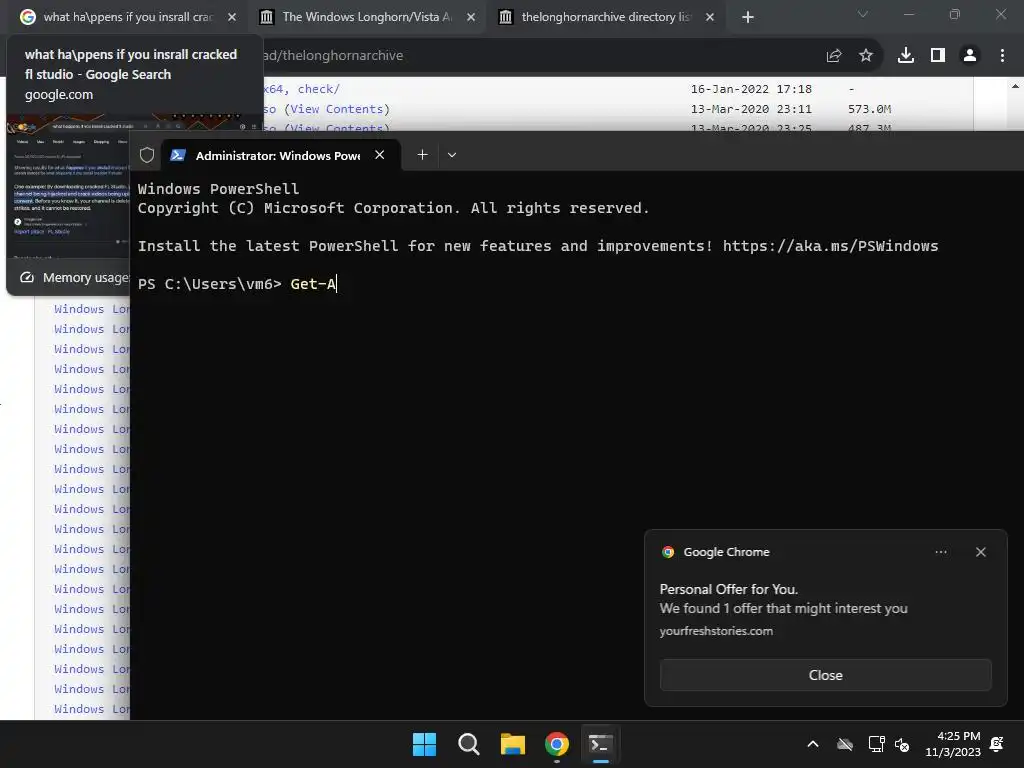Add a new terminal tab

423,155
